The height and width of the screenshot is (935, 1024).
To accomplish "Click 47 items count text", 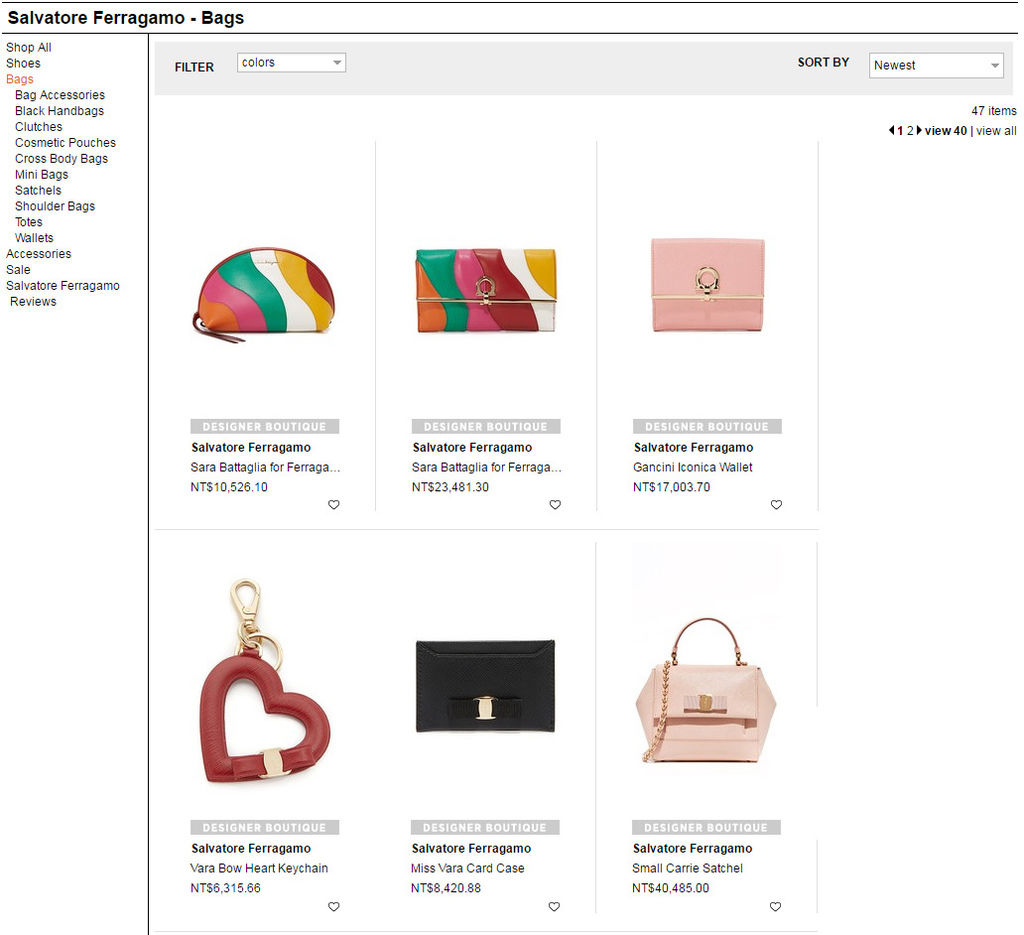I will coord(993,111).
